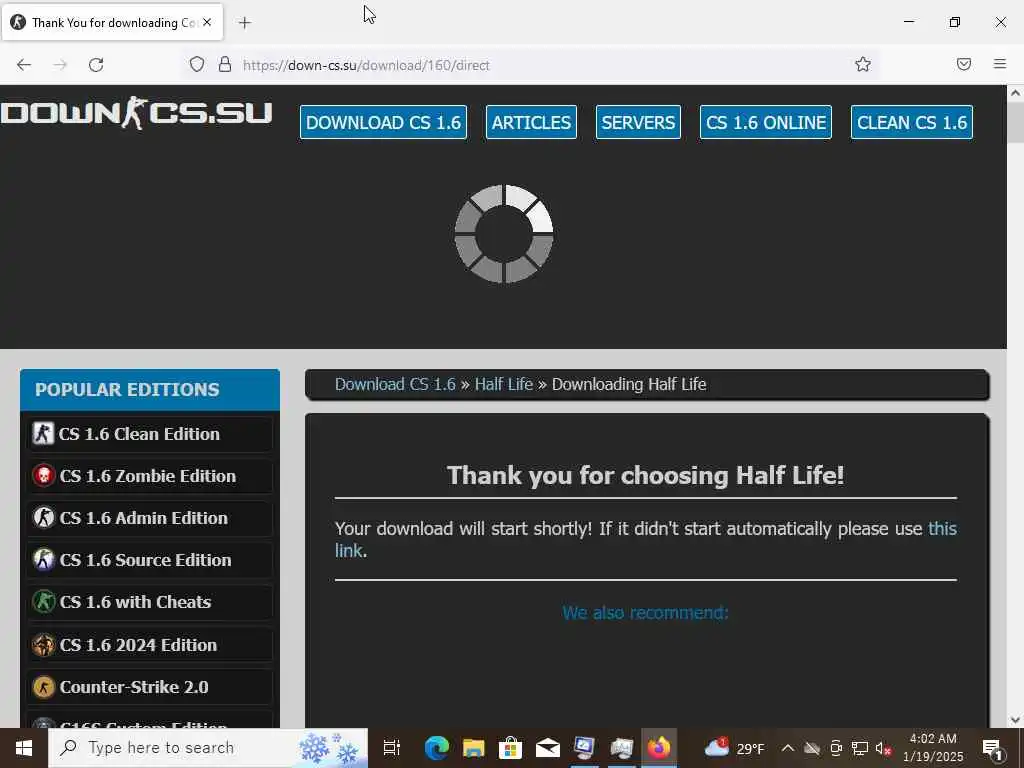Launch Microsoft Edge from the taskbar
Image resolution: width=1024 pixels, height=768 pixels.
436,748
